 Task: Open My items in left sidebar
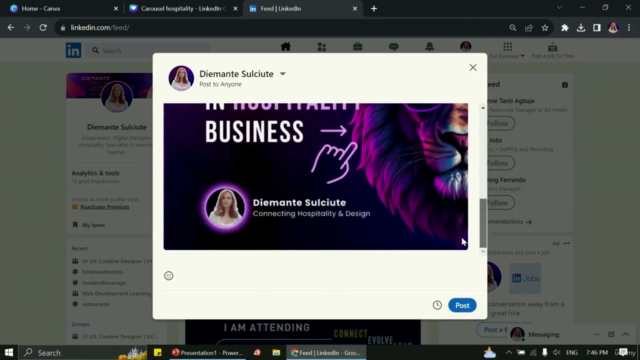[93, 225]
